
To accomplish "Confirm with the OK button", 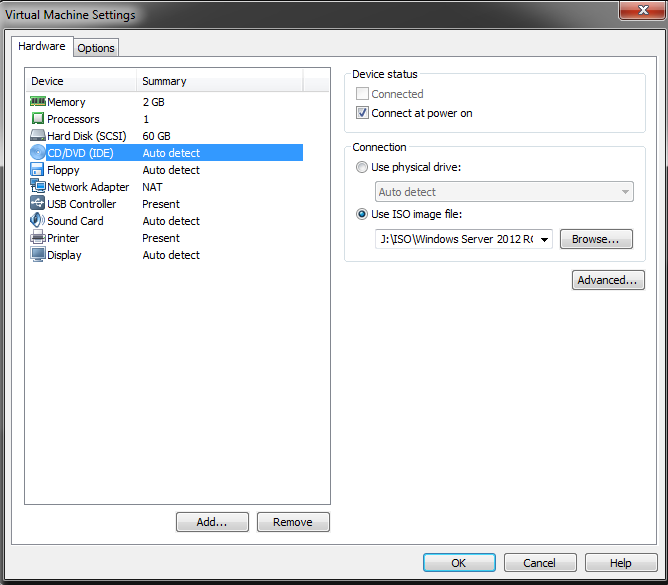I will [x=459, y=563].
